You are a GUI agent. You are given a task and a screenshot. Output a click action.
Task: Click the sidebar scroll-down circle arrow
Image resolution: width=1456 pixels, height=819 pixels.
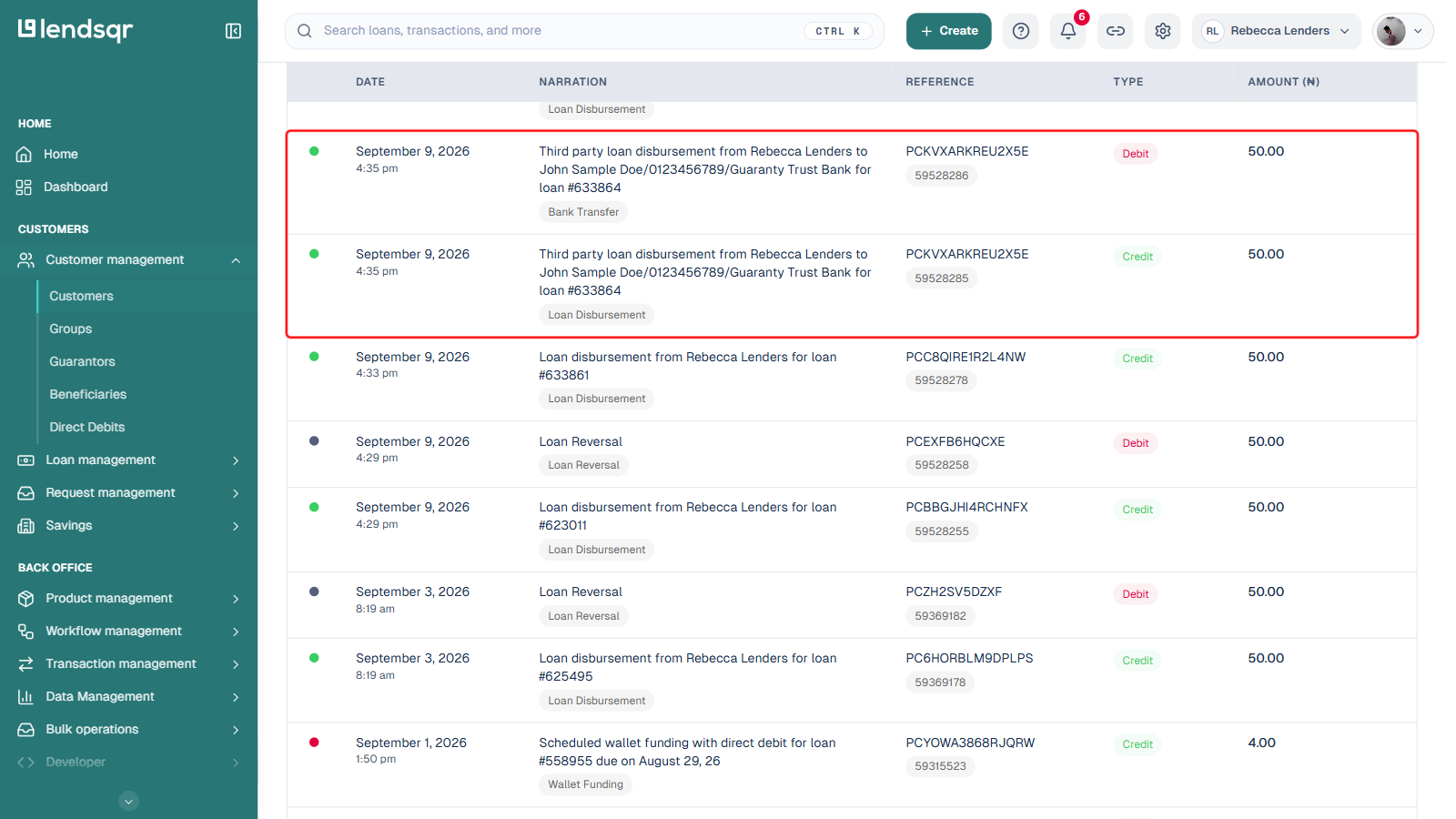[x=129, y=801]
